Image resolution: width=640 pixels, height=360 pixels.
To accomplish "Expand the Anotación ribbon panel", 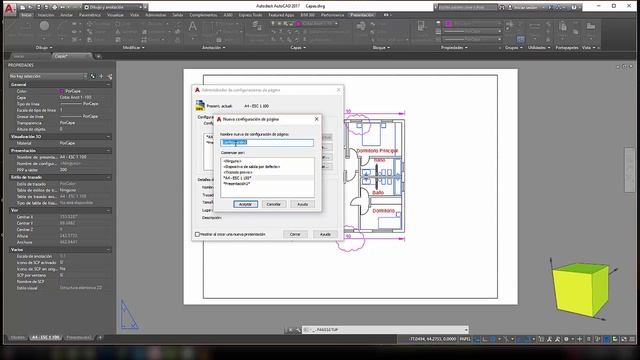I will click(x=213, y=48).
